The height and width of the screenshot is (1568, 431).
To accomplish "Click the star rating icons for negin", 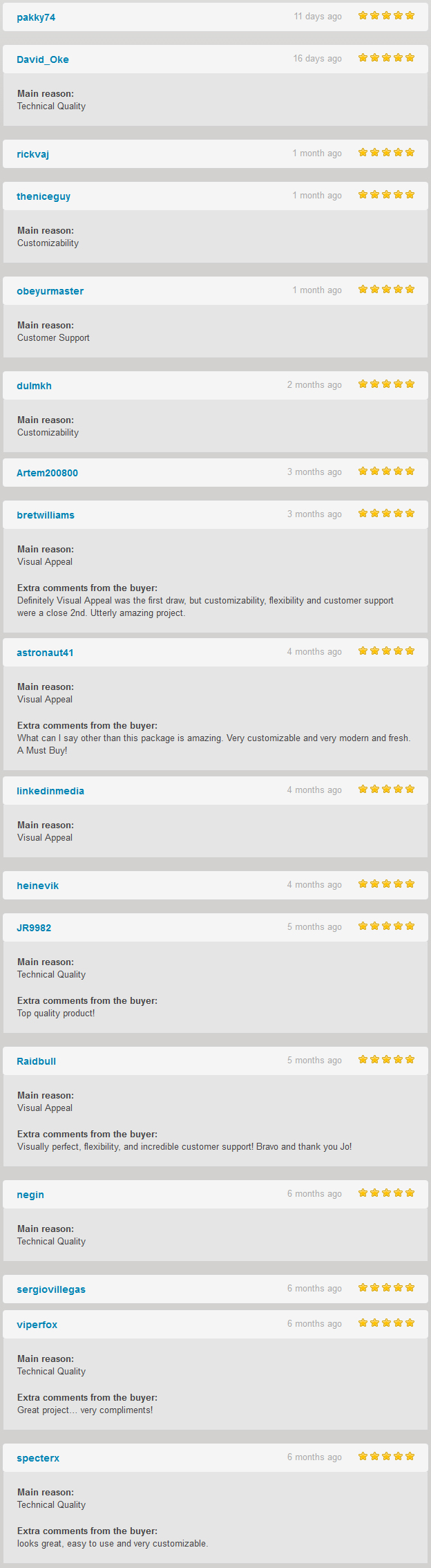I will [386, 1193].
